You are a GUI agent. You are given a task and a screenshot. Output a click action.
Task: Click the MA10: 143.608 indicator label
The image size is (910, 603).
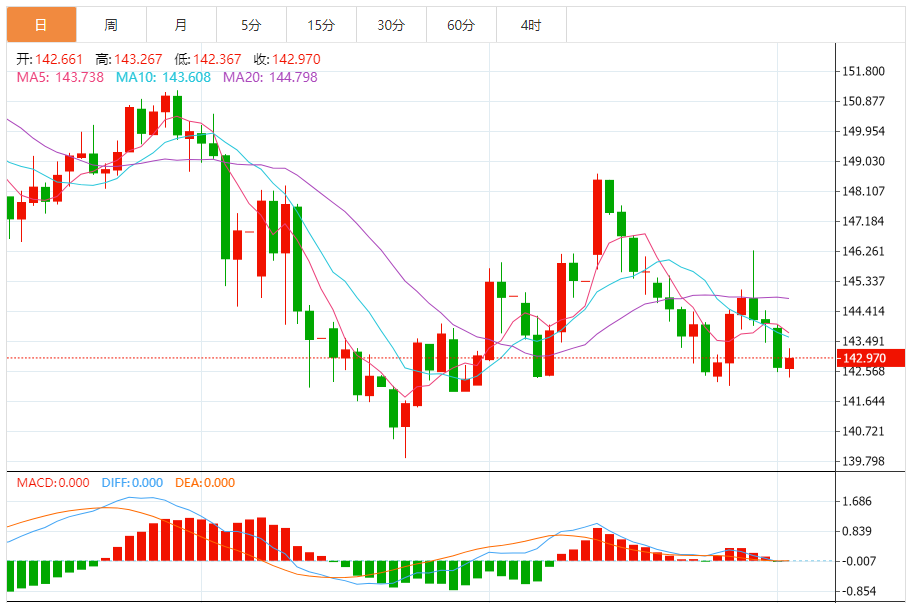(163, 77)
